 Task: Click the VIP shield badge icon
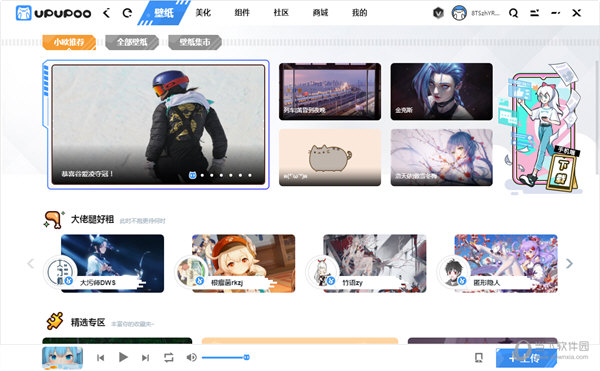[438, 13]
